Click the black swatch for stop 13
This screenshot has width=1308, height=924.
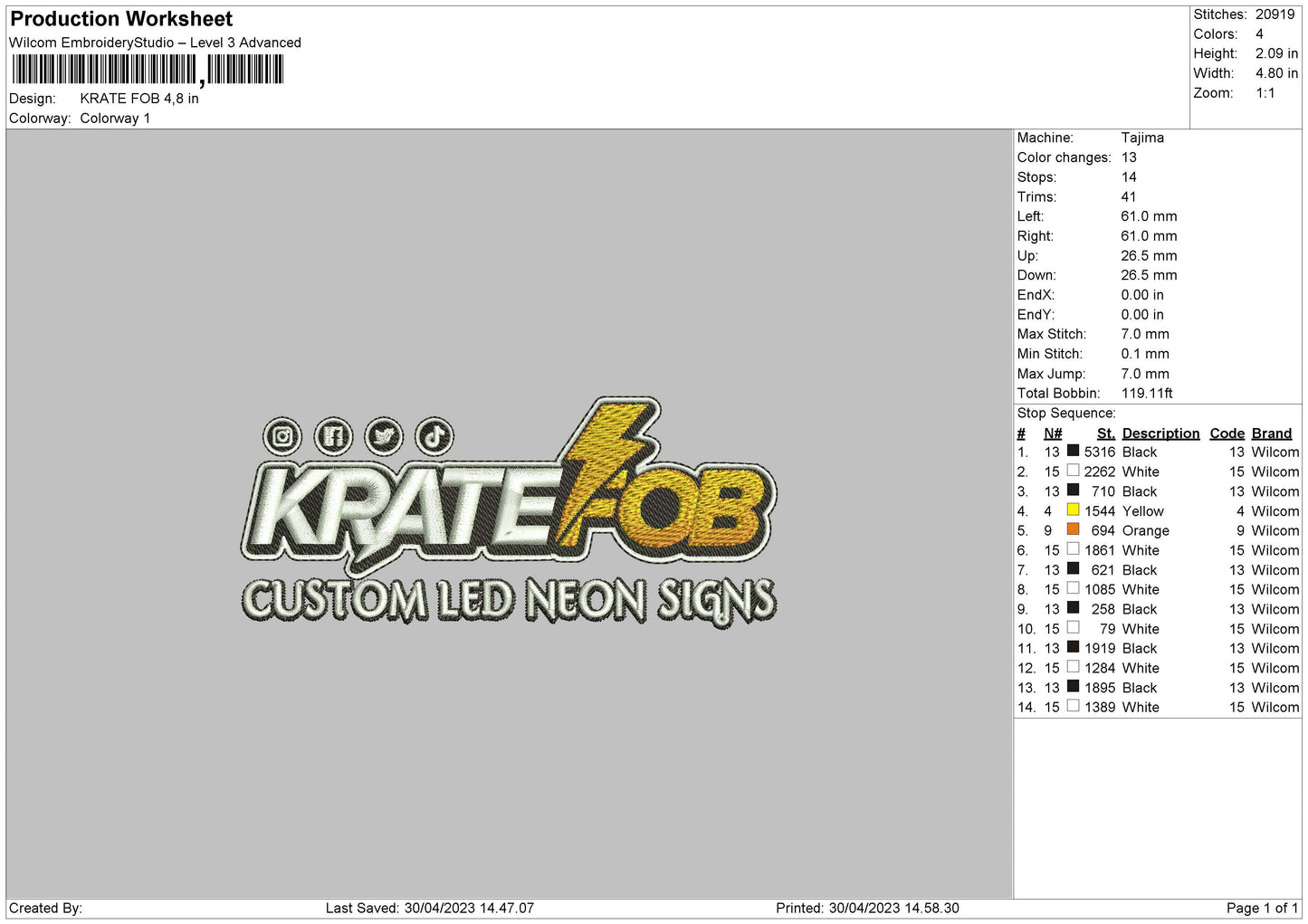click(x=1073, y=687)
